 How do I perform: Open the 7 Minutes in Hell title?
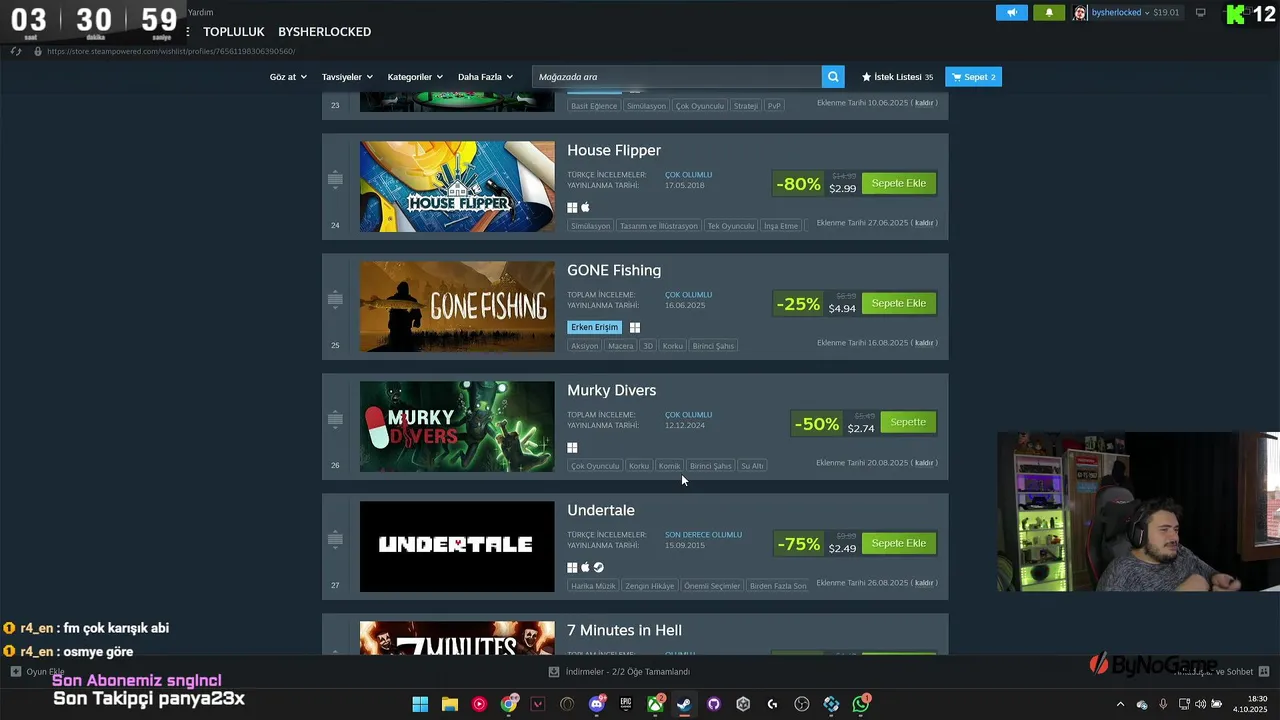click(x=624, y=630)
